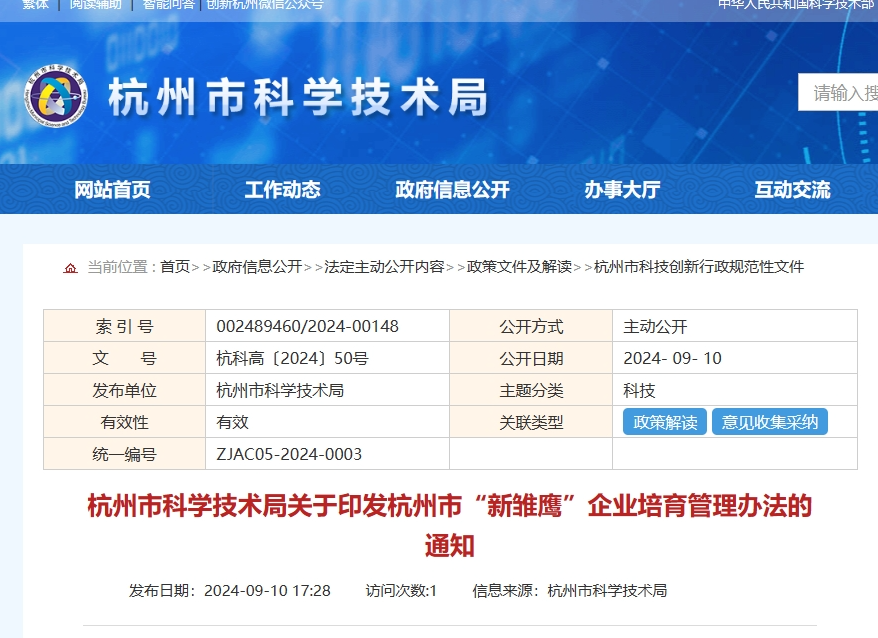Open 智能问答 in the top bar

click(168, 5)
